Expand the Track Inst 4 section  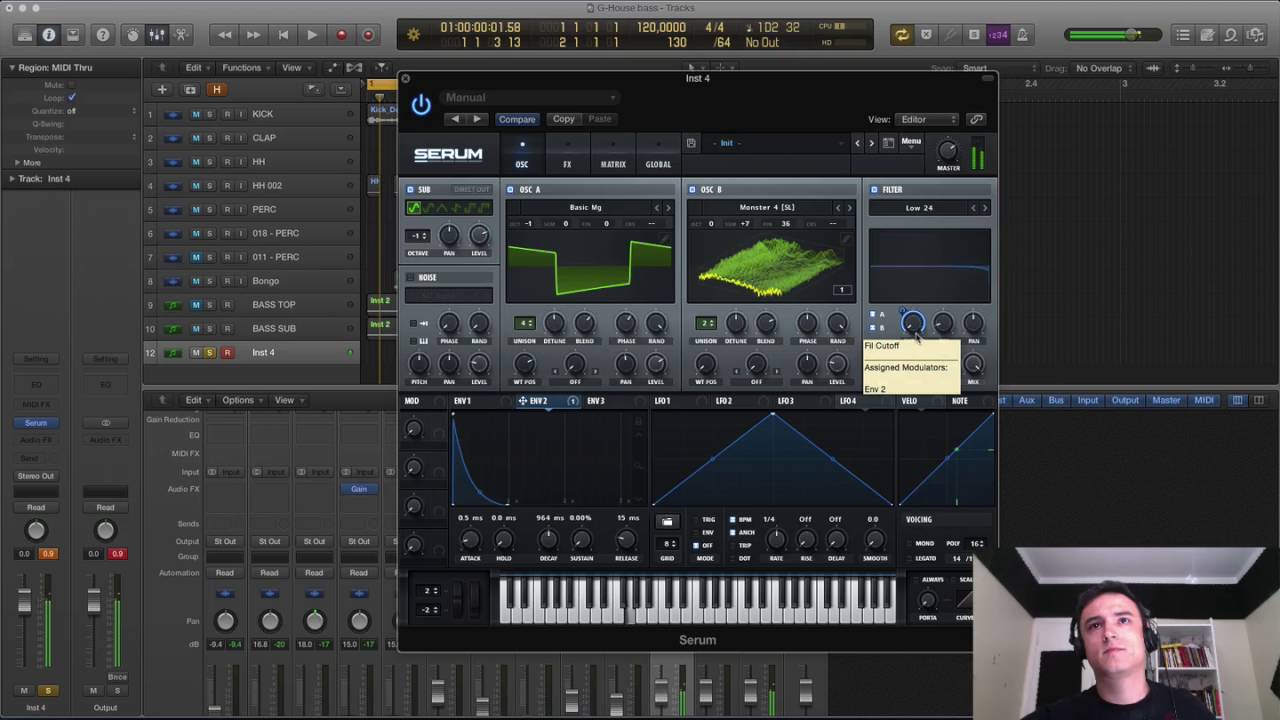tap(13, 179)
